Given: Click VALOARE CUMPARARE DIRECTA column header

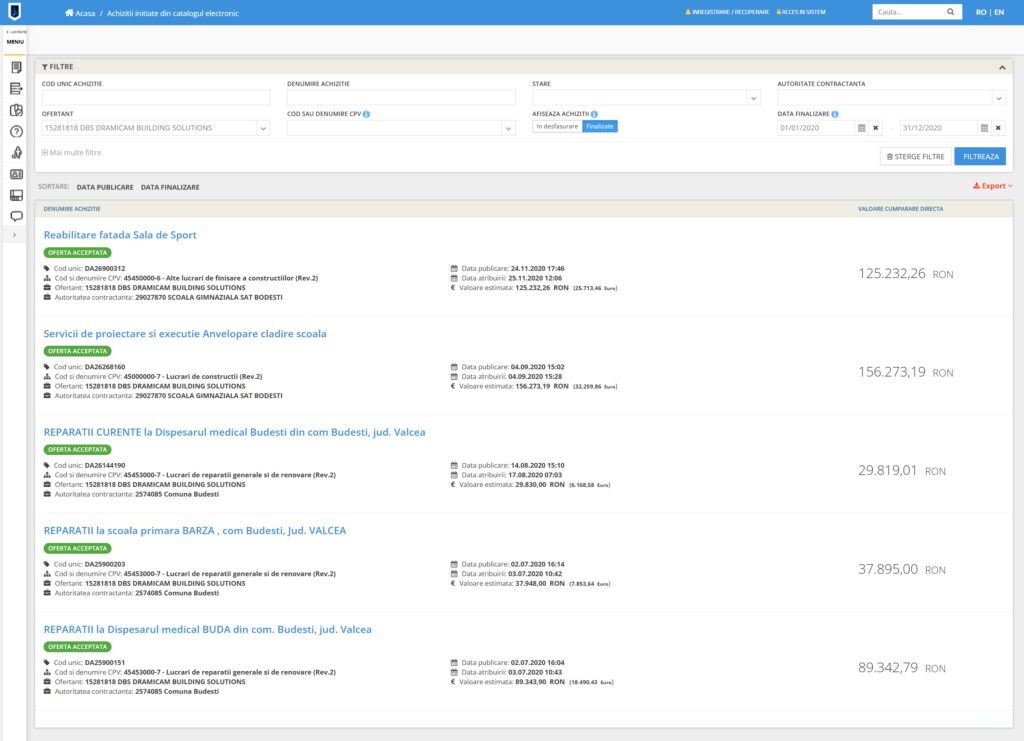Looking at the screenshot, I should tap(901, 209).
